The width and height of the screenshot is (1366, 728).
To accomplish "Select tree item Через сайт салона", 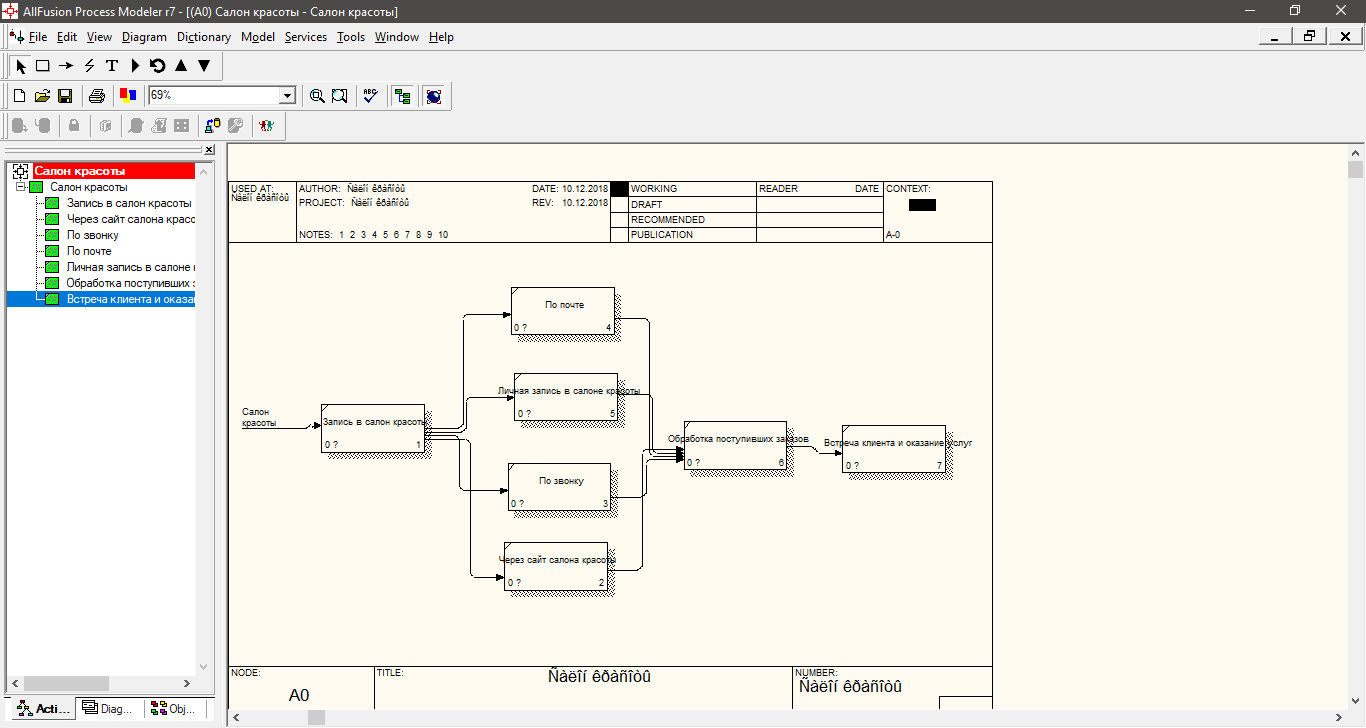I will 131,219.
